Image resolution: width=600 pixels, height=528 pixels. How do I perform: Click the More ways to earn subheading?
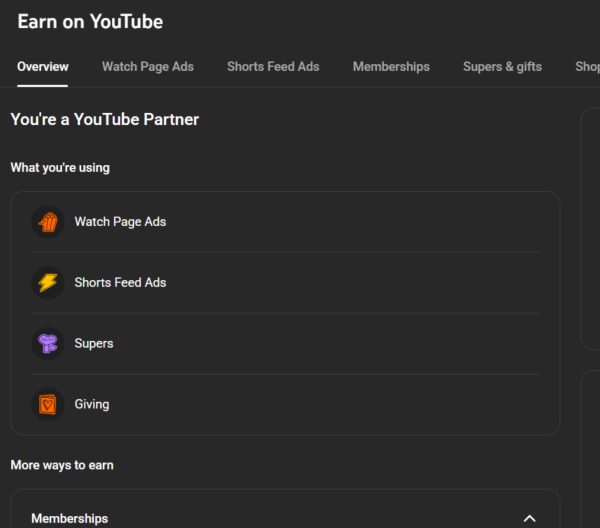(62, 465)
